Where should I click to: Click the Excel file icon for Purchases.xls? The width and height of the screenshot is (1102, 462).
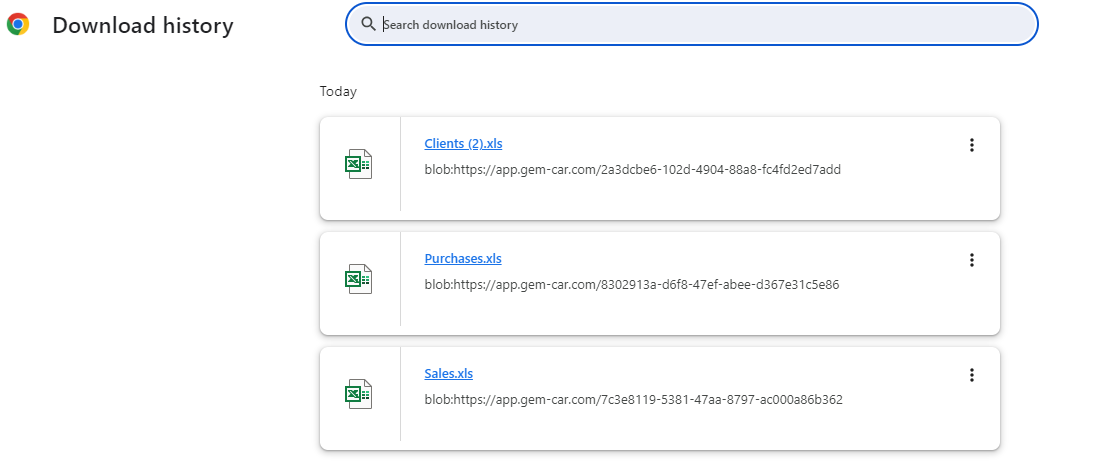(x=358, y=280)
